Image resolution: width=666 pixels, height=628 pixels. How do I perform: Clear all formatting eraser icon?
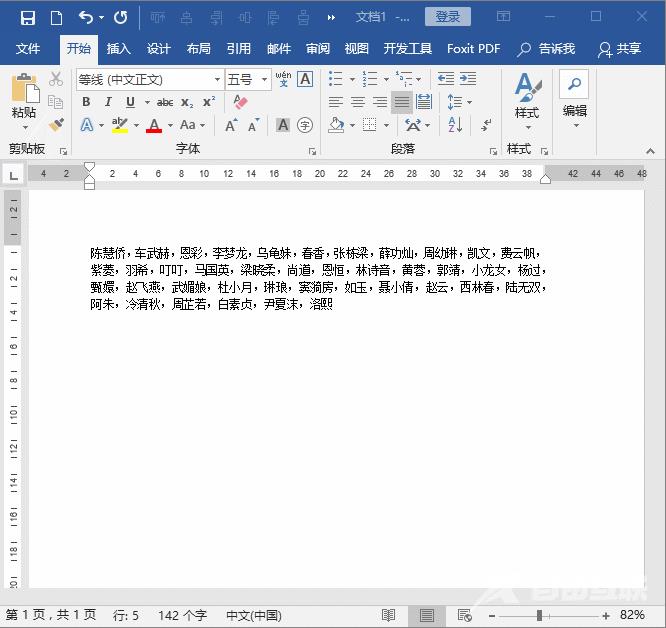[x=240, y=102]
